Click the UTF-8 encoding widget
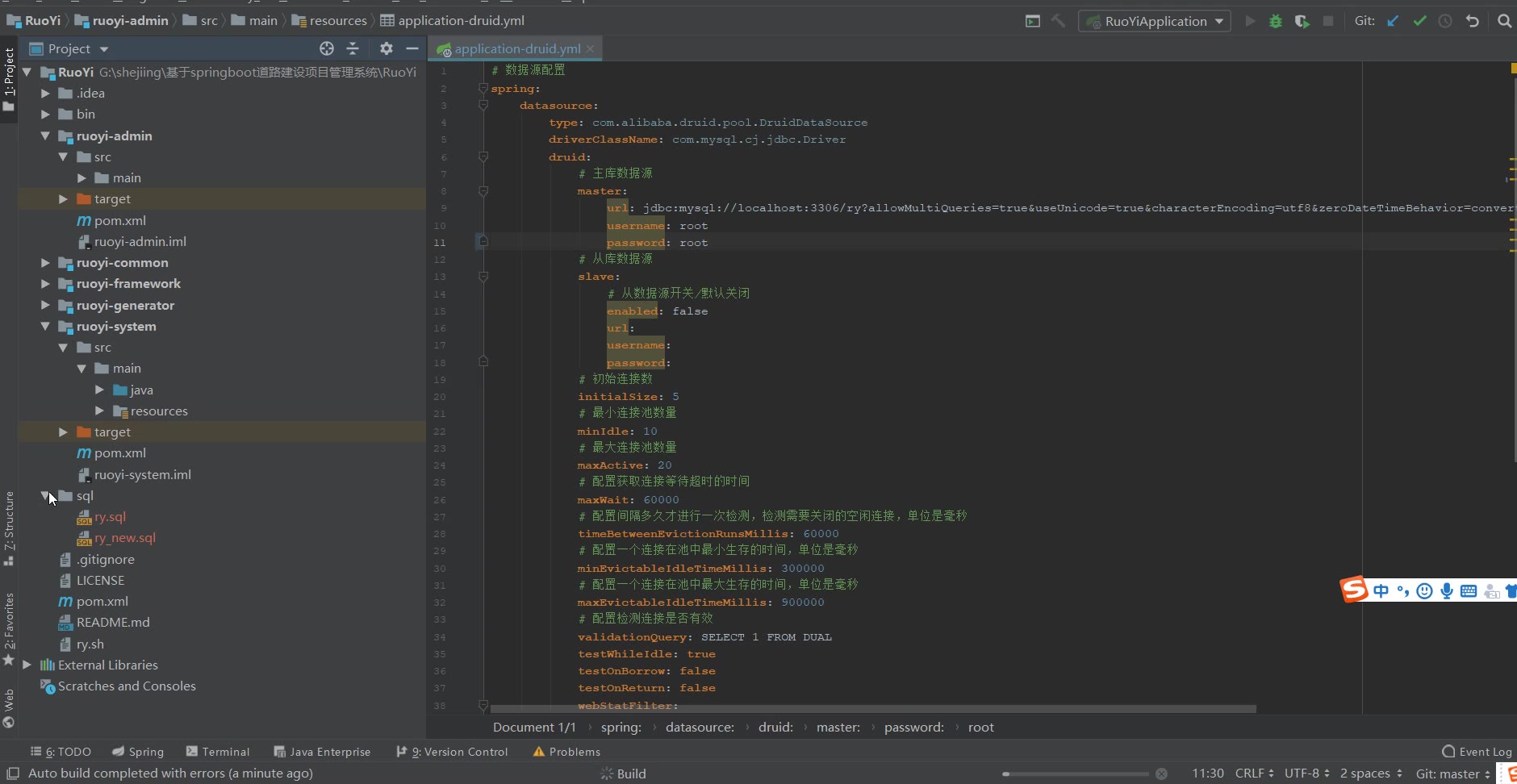 pyautogui.click(x=1306, y=774)
